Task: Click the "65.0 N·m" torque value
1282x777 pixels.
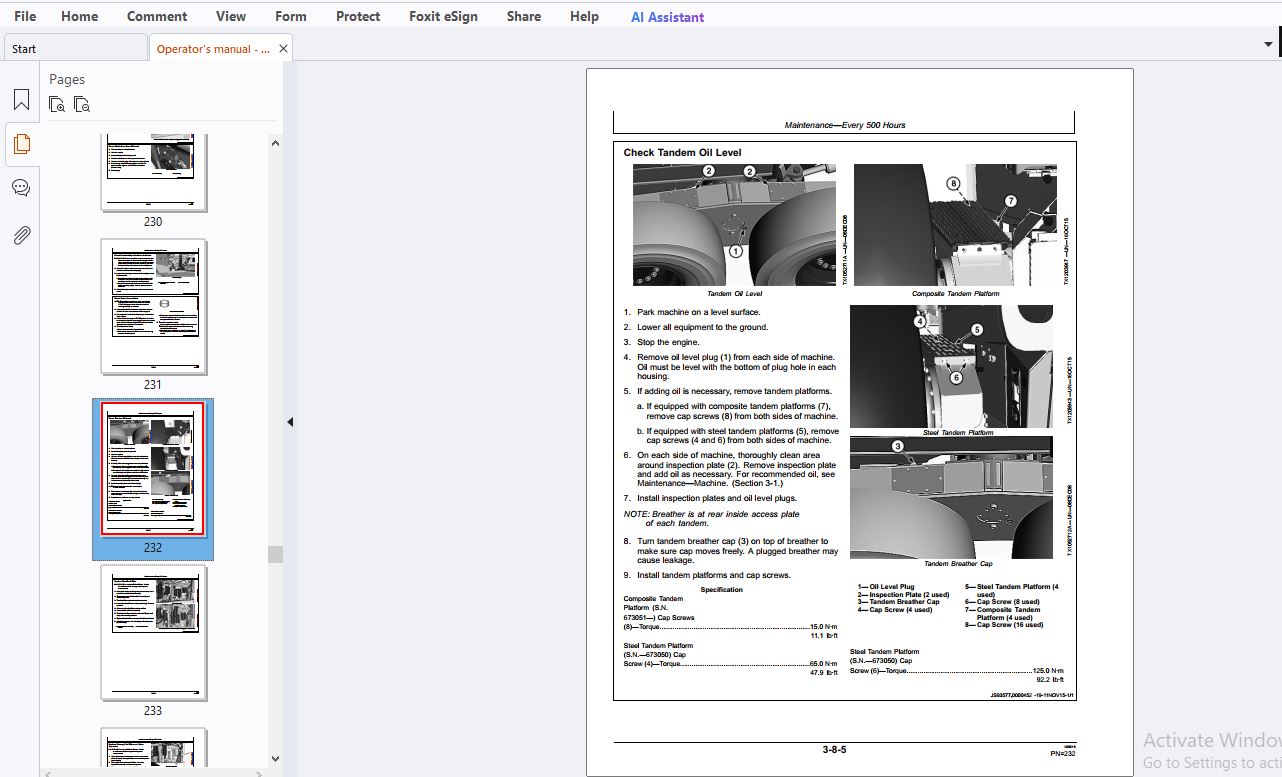Action: point(824,664)
